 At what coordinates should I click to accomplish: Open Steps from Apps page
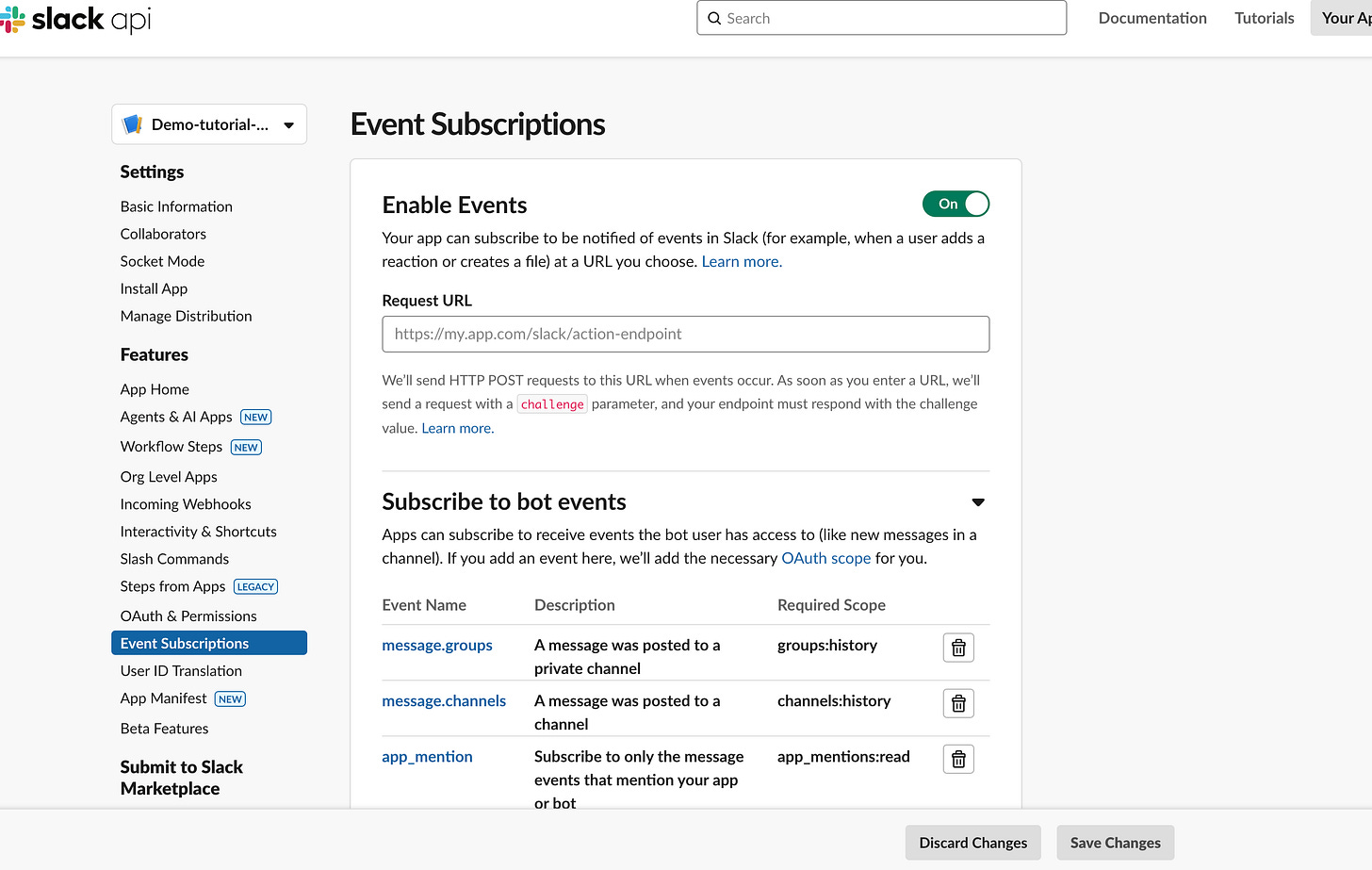point(172,586)
